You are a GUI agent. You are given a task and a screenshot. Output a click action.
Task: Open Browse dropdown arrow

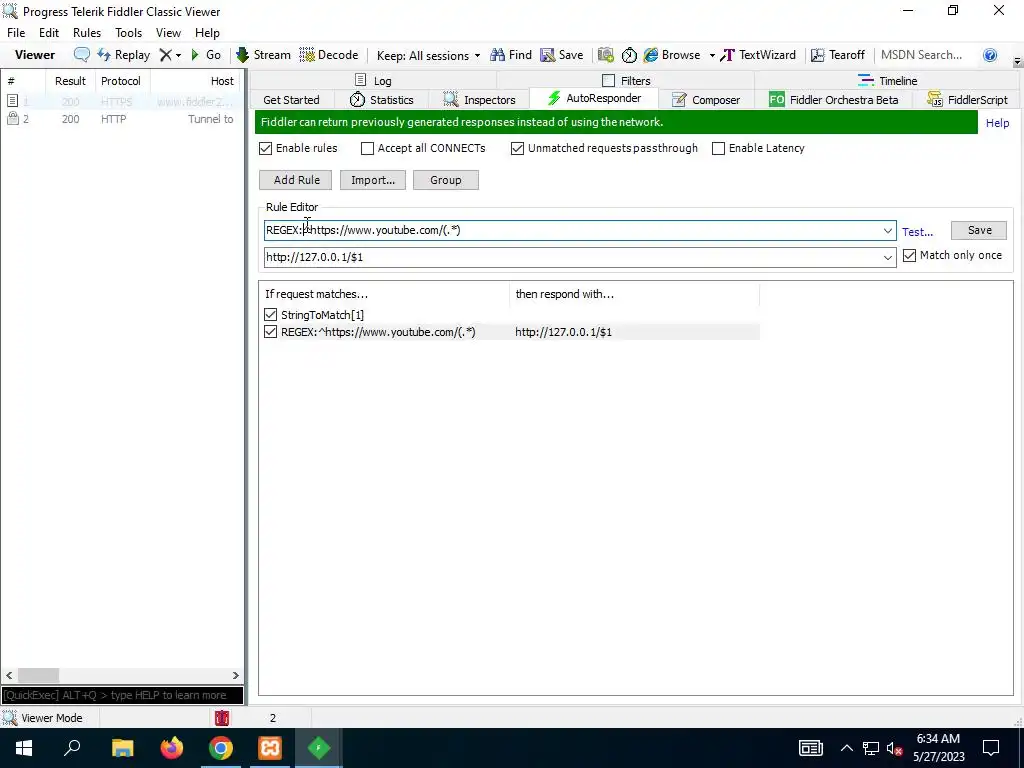point(712,56)
